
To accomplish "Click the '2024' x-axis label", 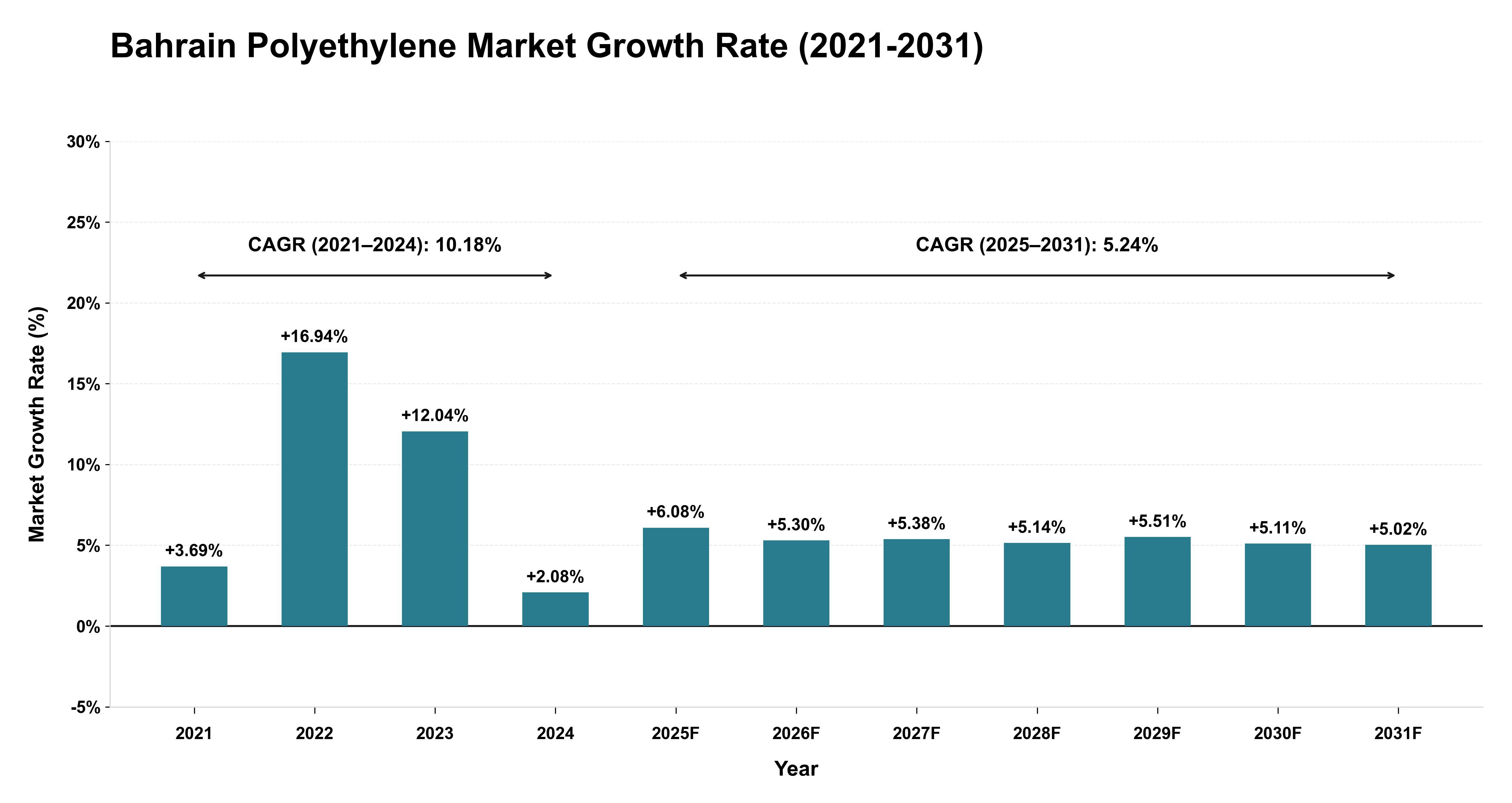I will coord(555,734).
